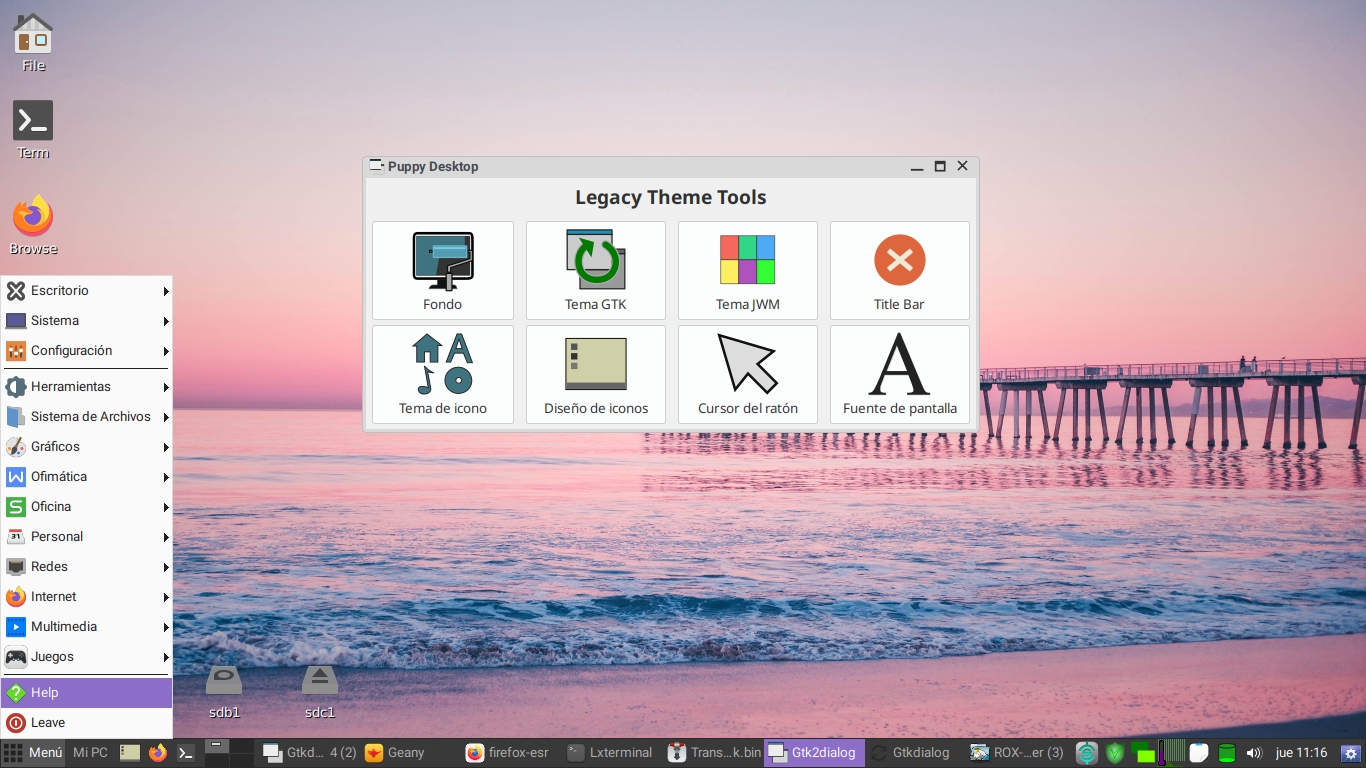Image resolution: width=1366 pixels, height=768 pixels.
Task: Switch to the Gtkdialog taskbar window
Action: pyautogui.click(x=915, y=753)
